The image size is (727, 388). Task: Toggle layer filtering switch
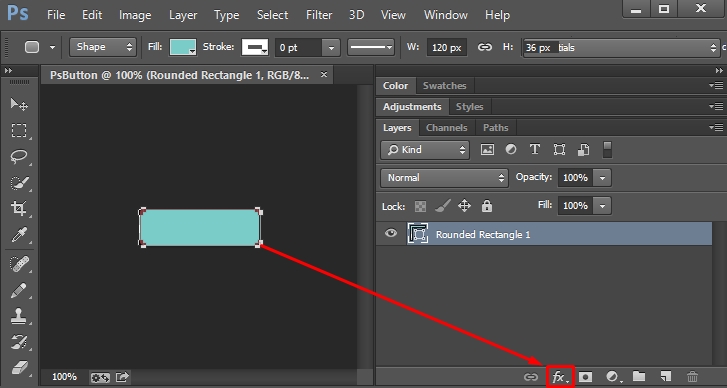coord(607,150)
